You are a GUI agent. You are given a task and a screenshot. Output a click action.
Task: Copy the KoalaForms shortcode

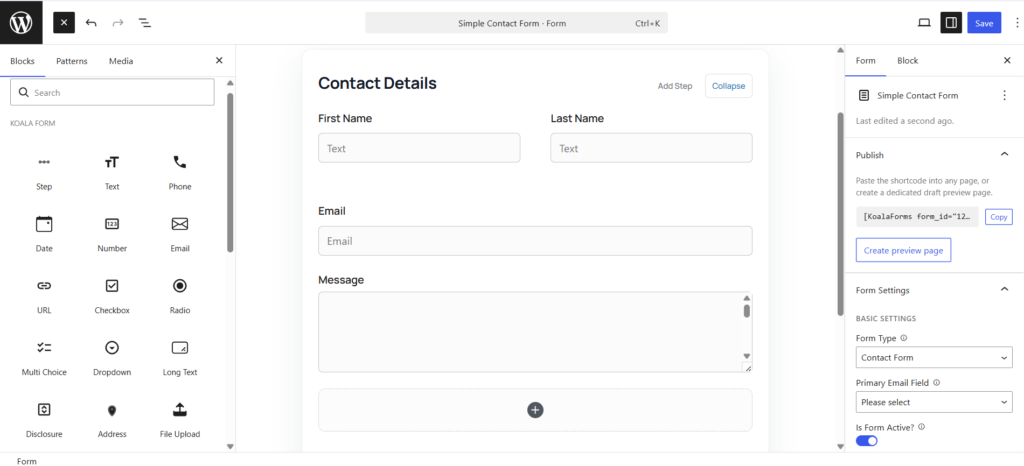point(999,217)
